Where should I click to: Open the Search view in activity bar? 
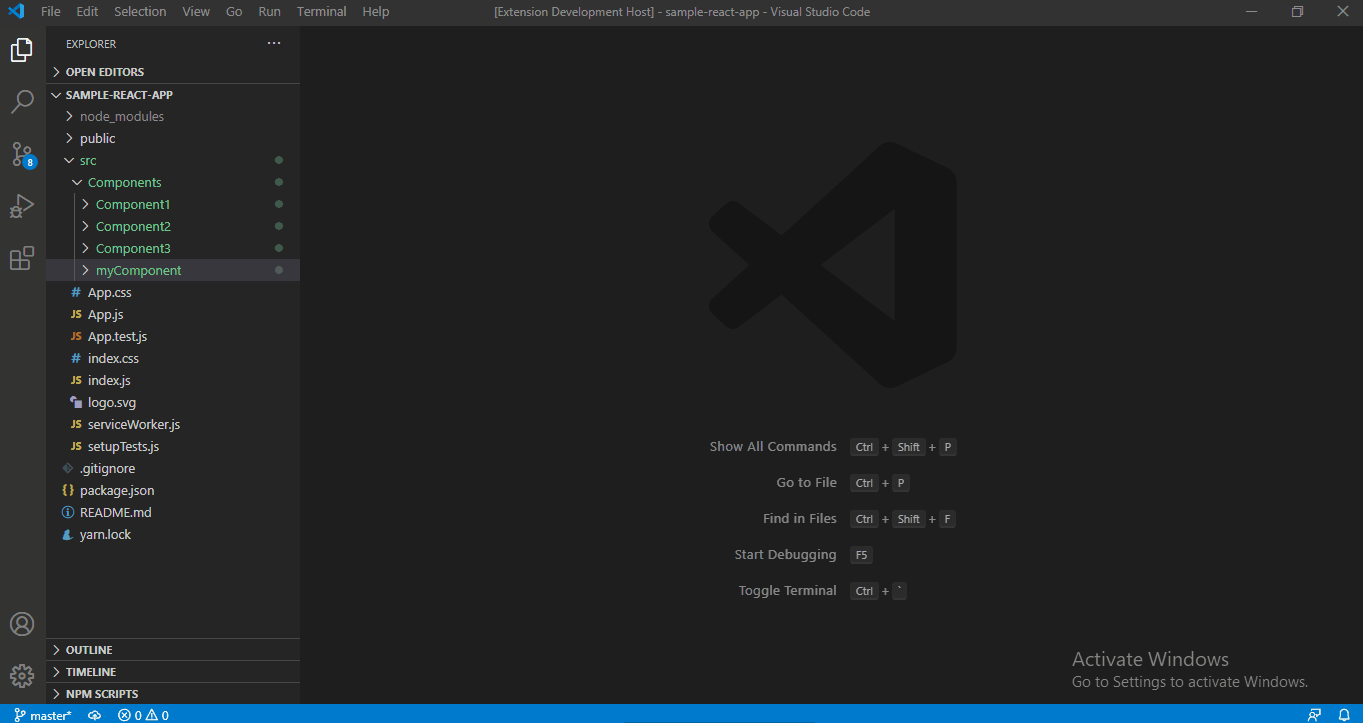point(22,102)
